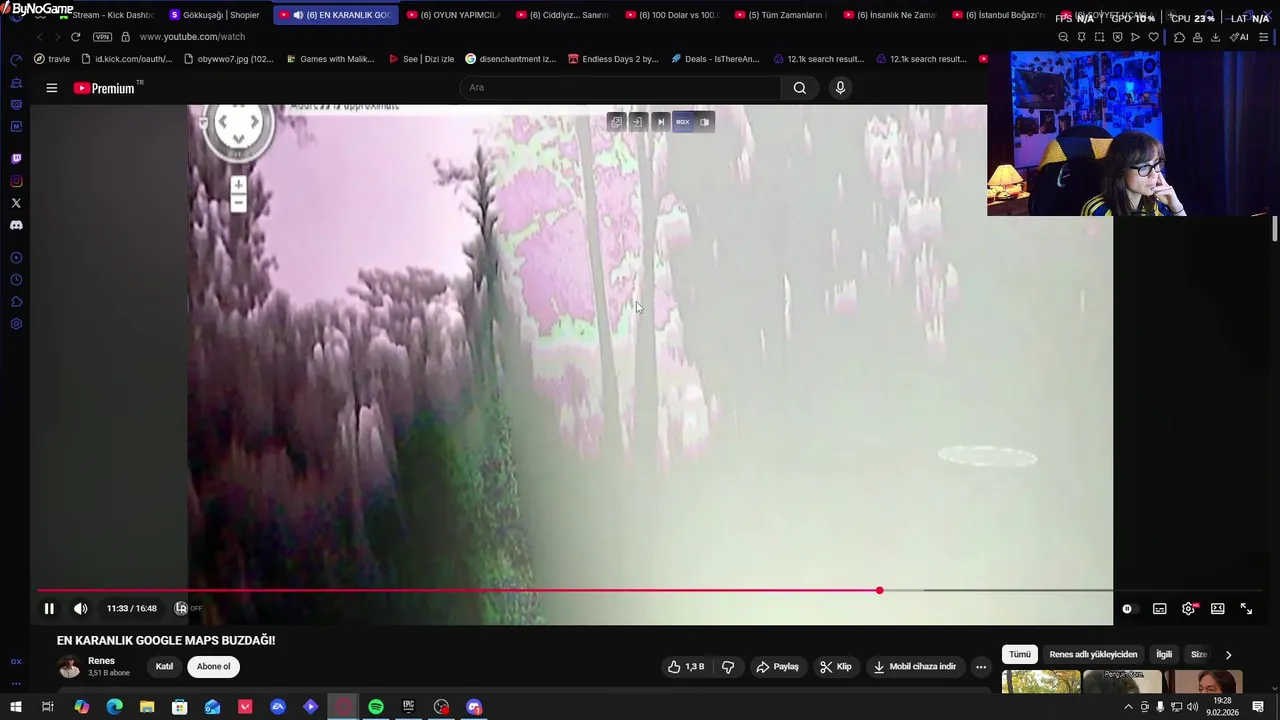This screenshot has height=720, width=1280.
Task: Open sidebar settings gear icon
Action: tap(16, 324)
